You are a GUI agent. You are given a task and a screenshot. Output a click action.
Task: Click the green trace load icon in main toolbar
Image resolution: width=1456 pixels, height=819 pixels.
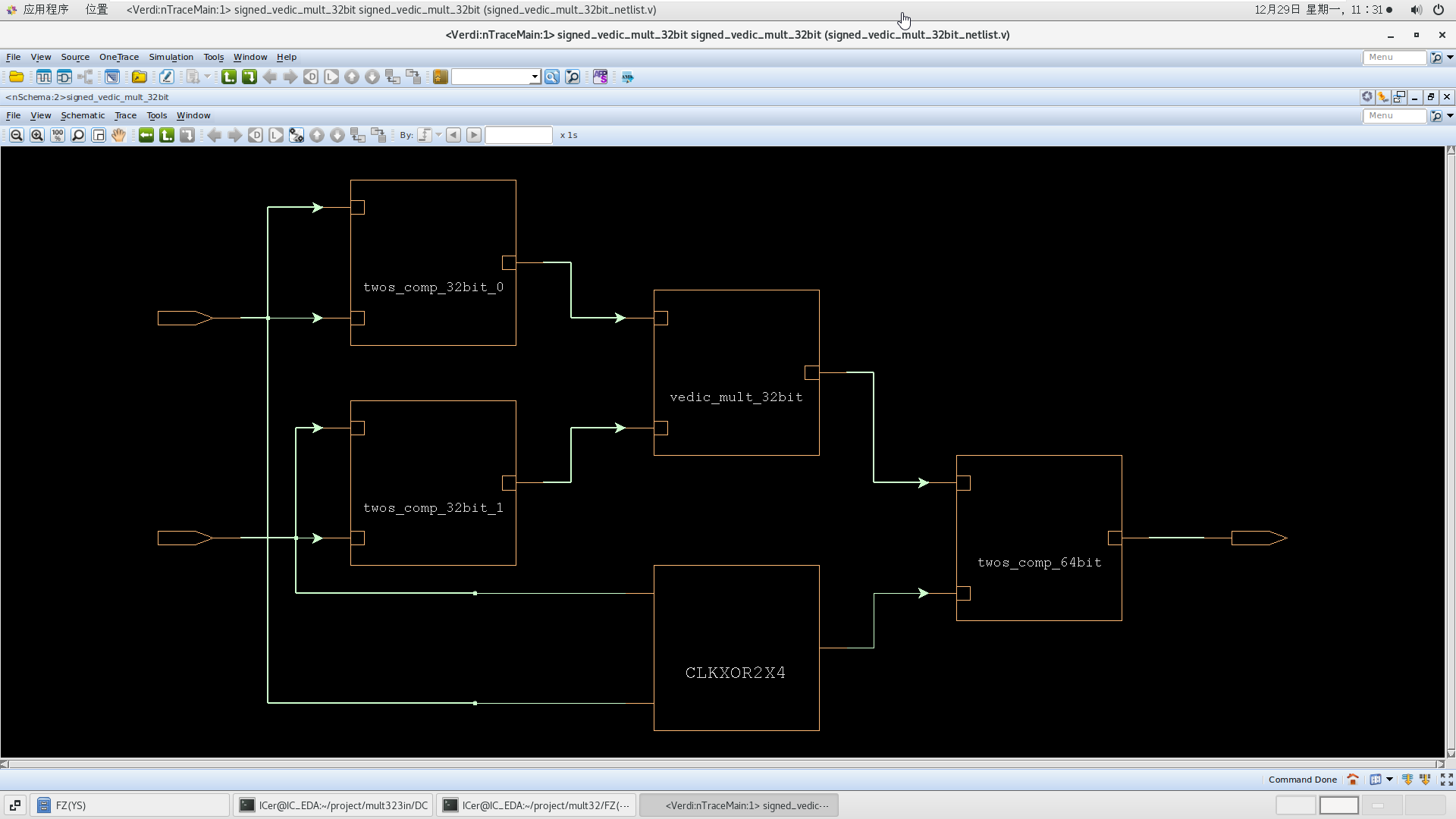228,77
